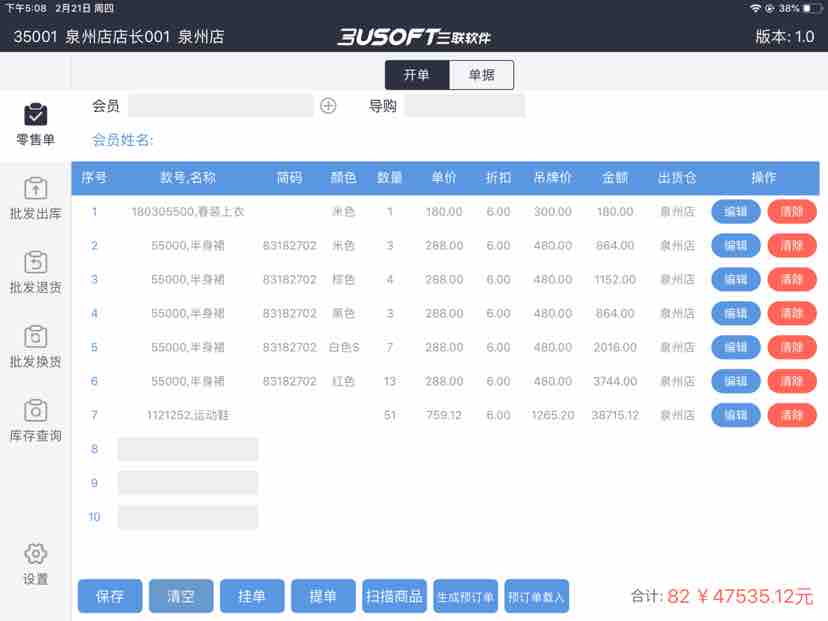The image size is (828, 621).
Task: Click the 生成预订单 button
Action: [465, 597]
